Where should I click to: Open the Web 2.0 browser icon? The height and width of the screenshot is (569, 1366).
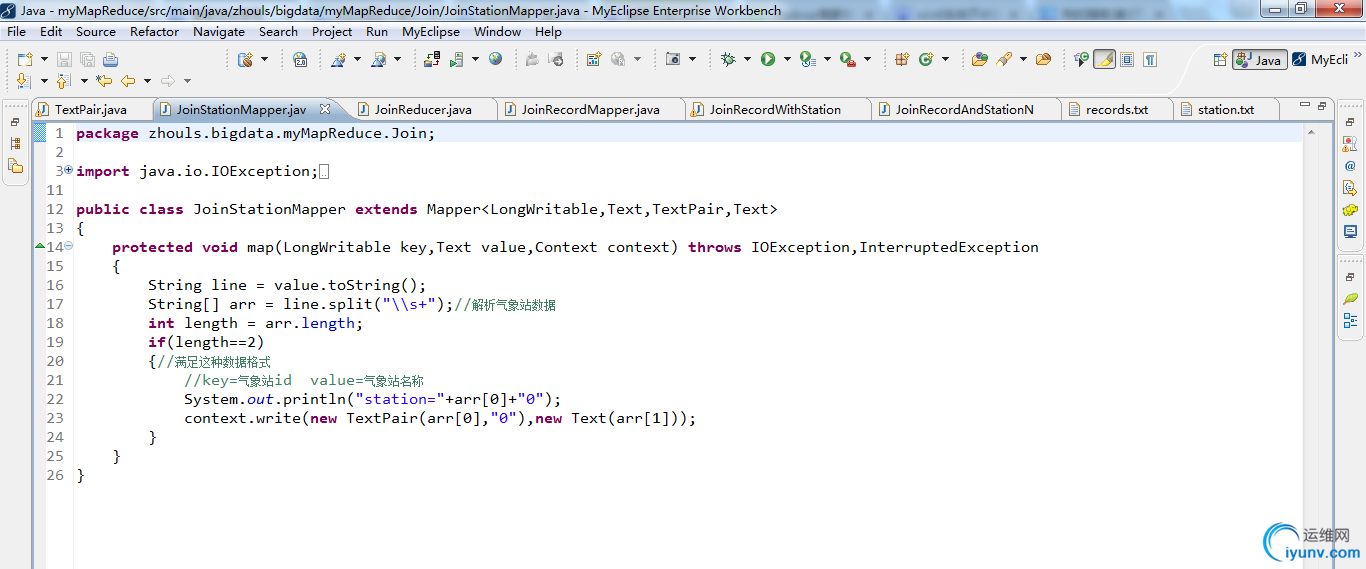[300, 59]
